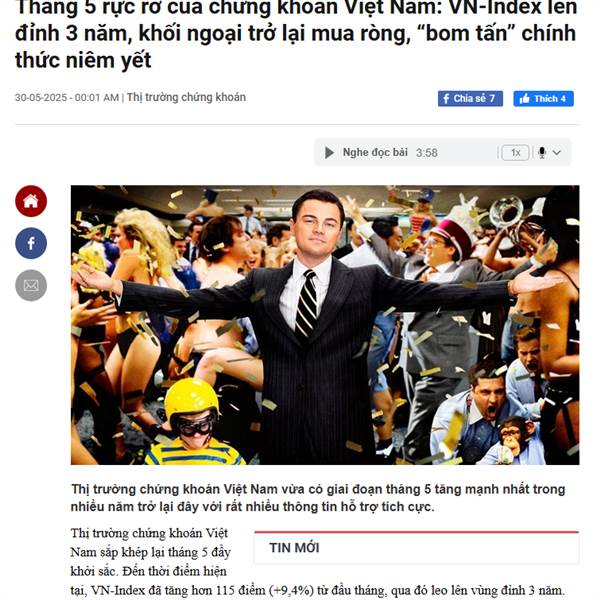Click the 3:58 audio duration

[427, 153]
